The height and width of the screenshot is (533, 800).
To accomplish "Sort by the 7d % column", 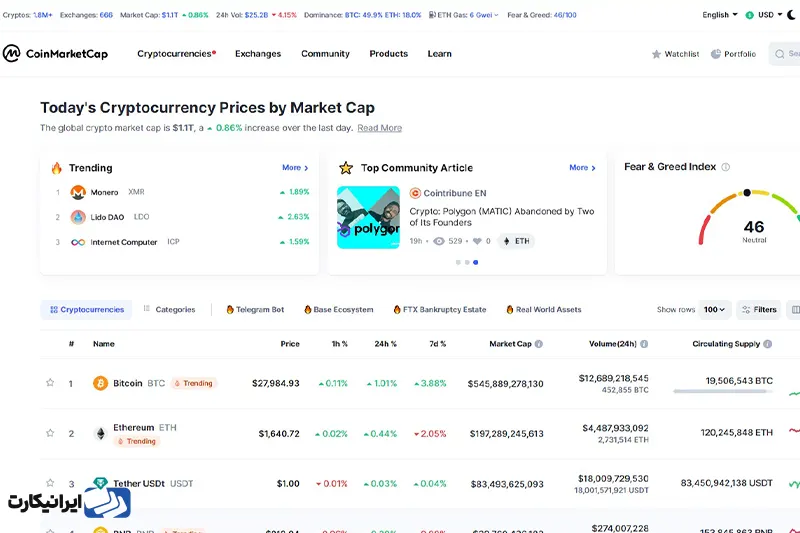I will pos(437,344).
